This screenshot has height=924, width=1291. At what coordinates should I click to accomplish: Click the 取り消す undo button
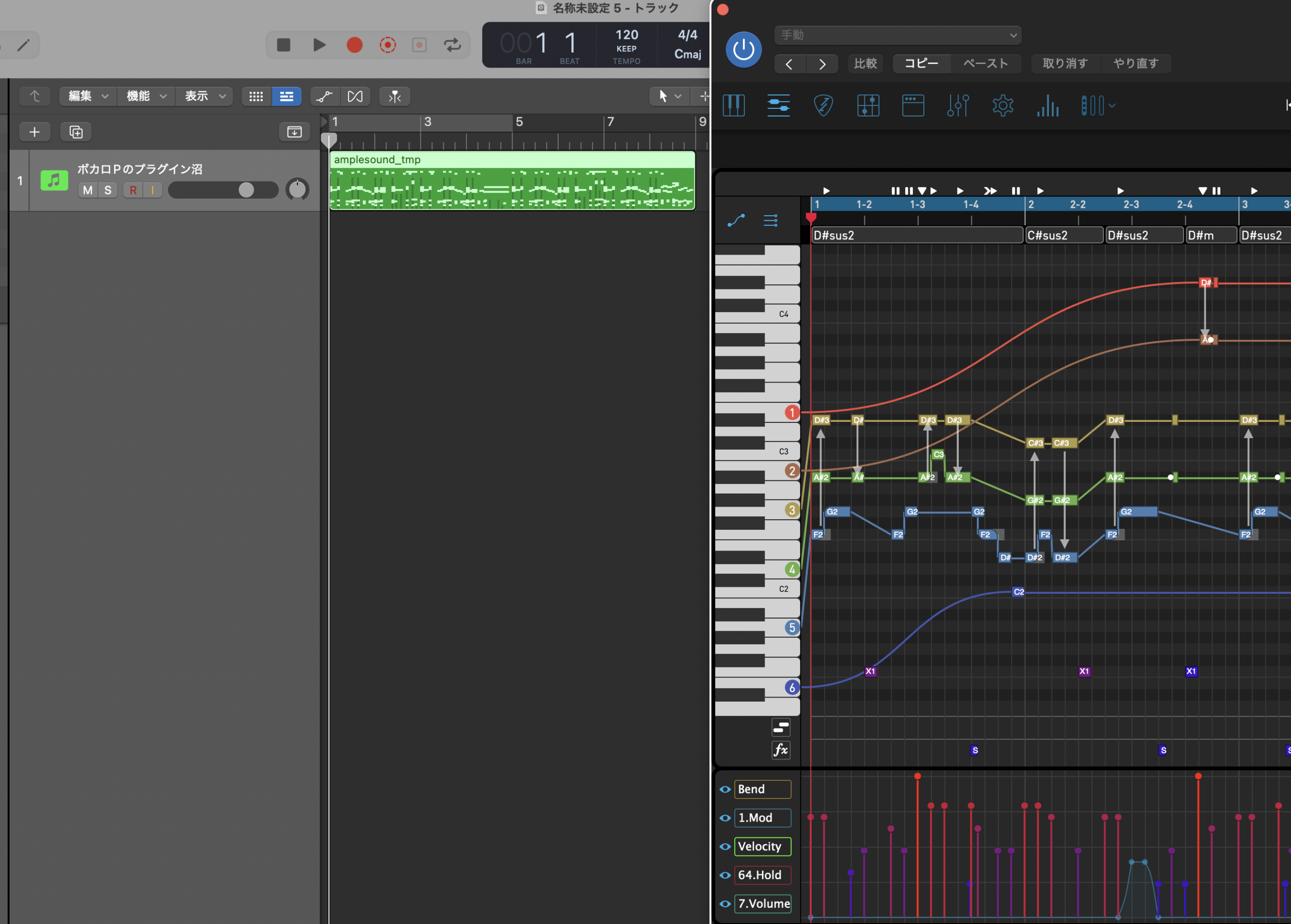click(x=1065, y=63)
